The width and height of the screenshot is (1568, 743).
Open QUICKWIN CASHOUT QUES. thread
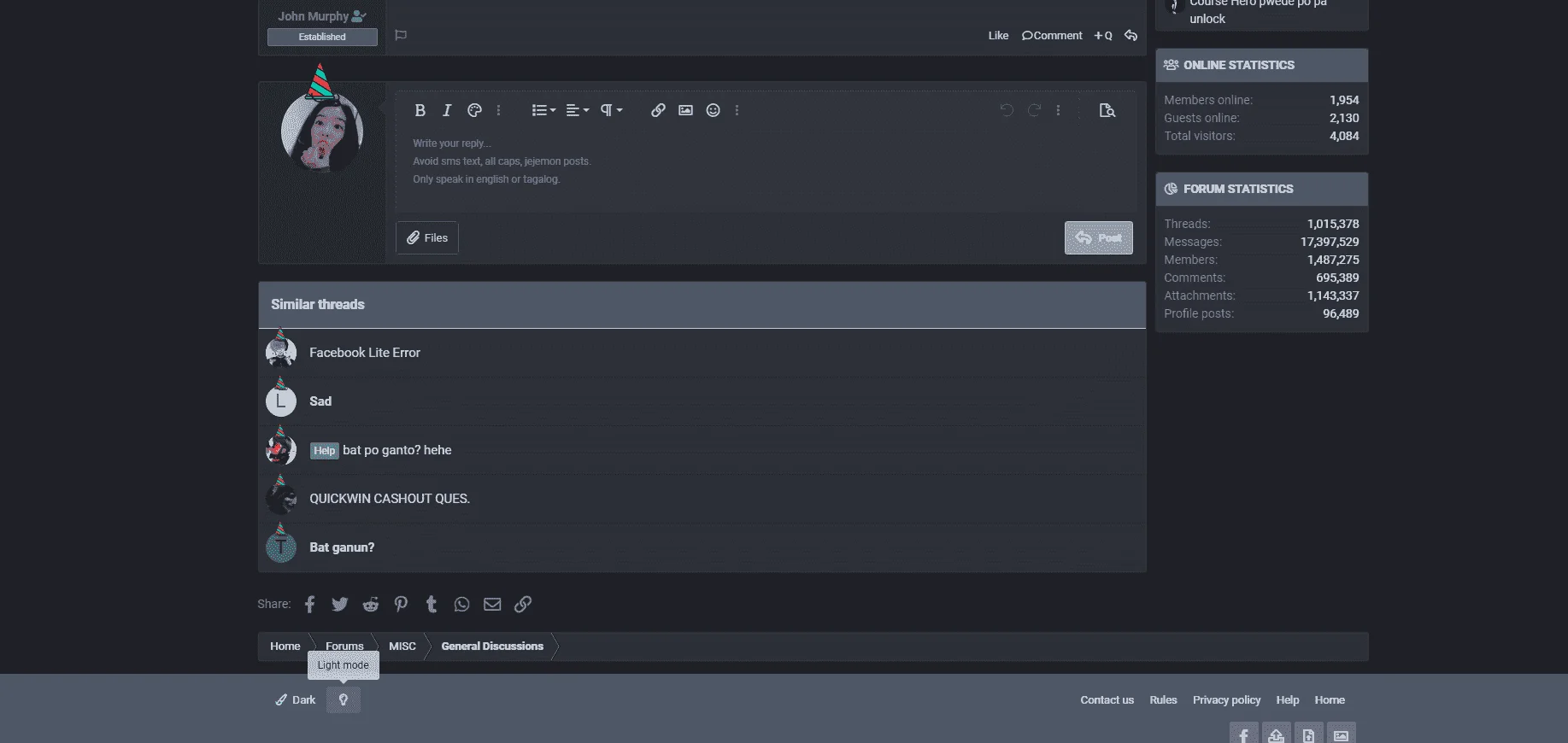[x=390, y=498]
